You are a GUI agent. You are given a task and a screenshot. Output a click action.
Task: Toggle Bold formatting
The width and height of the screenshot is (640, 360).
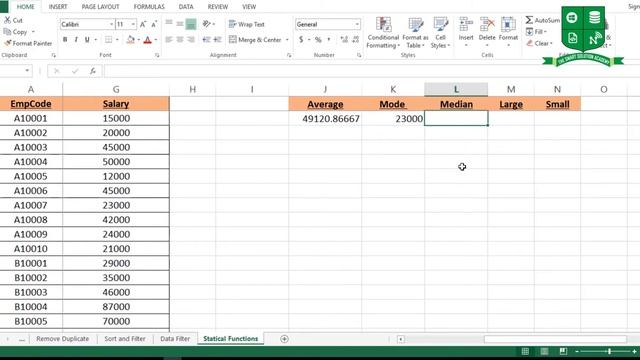65,40
